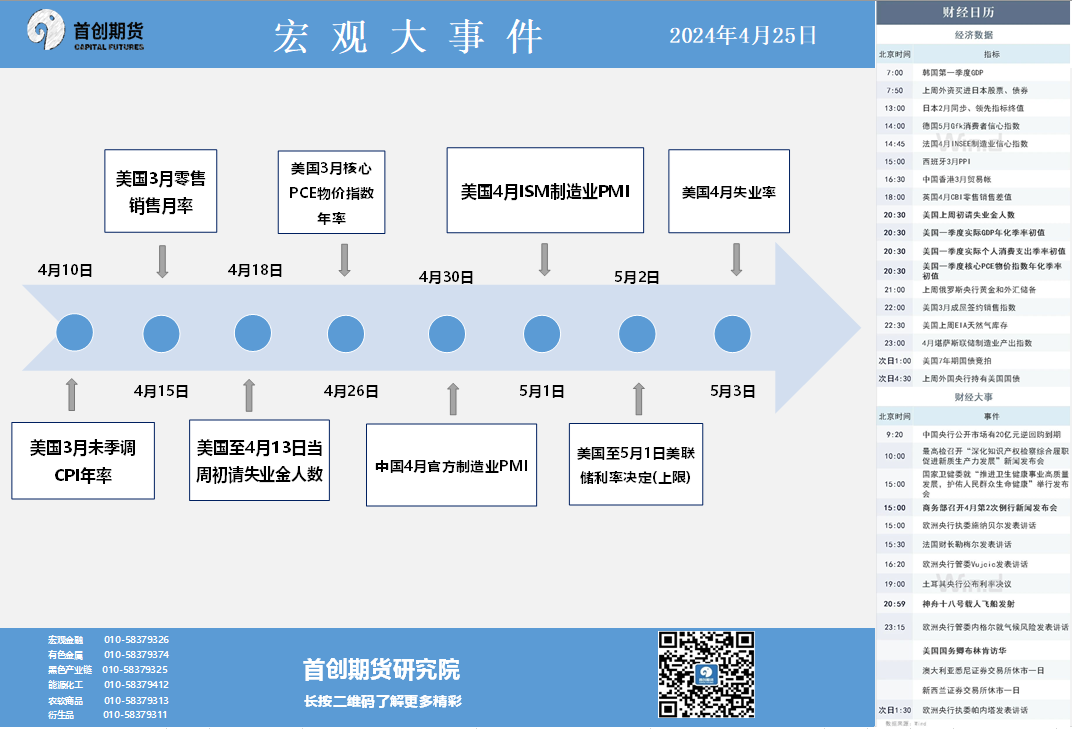Select the 中国香港3月贸易帐 row
This screenshot has width=1072, height=729.
tap(973, 179)
